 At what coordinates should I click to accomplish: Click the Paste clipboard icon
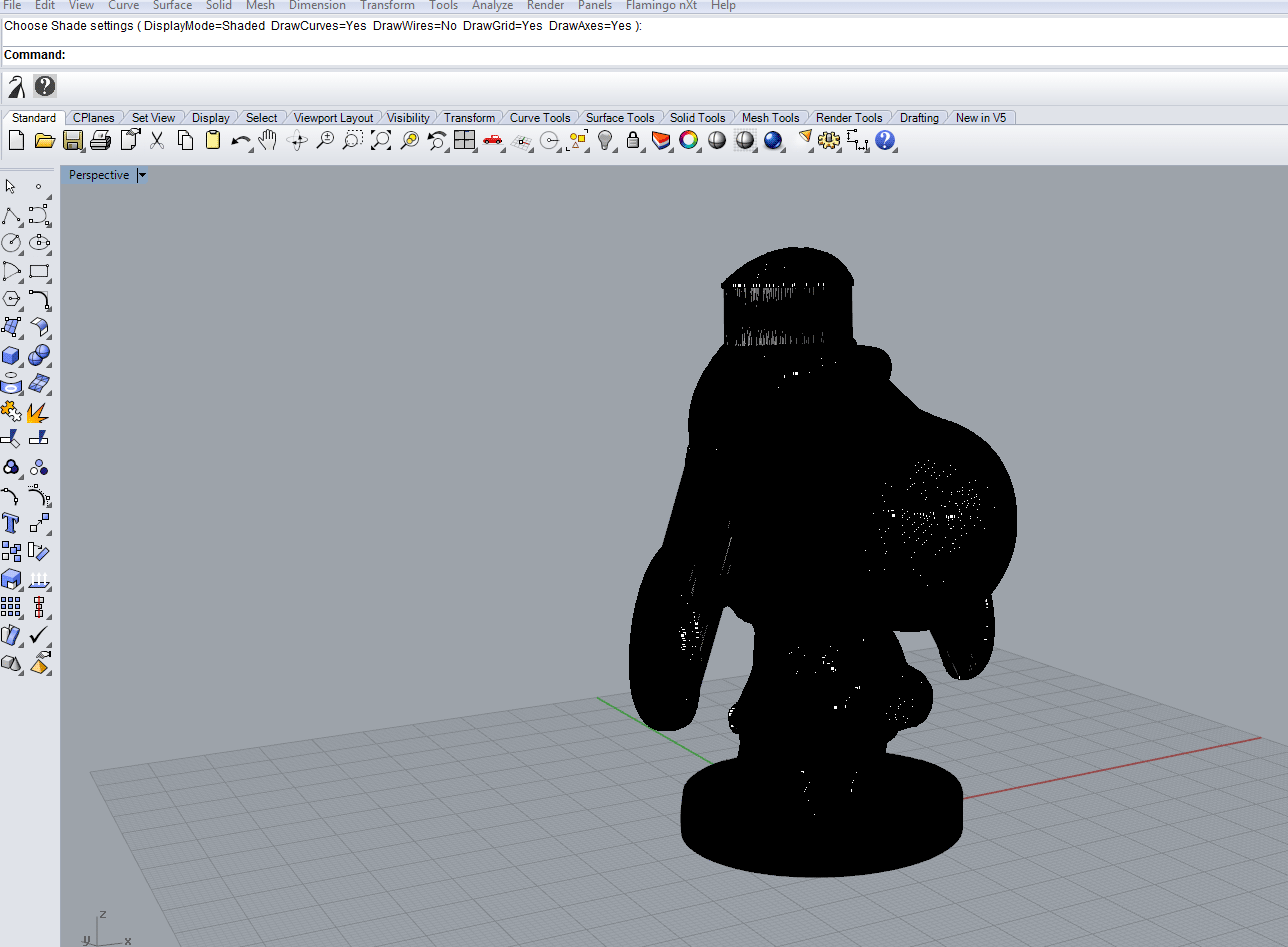212,141
